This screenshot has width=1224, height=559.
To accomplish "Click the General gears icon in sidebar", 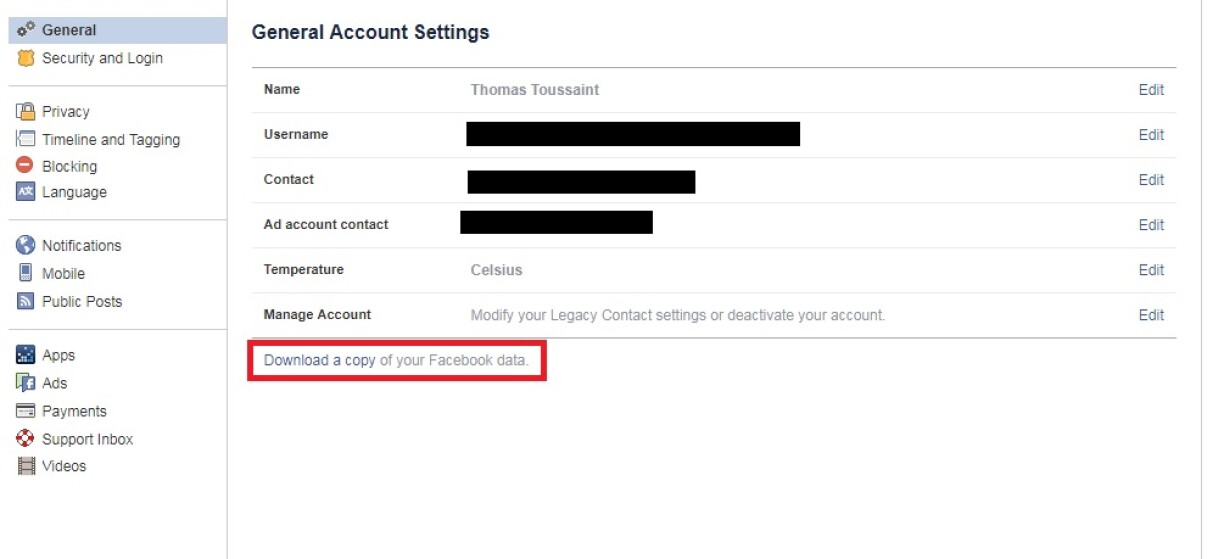I will [26, 30].
